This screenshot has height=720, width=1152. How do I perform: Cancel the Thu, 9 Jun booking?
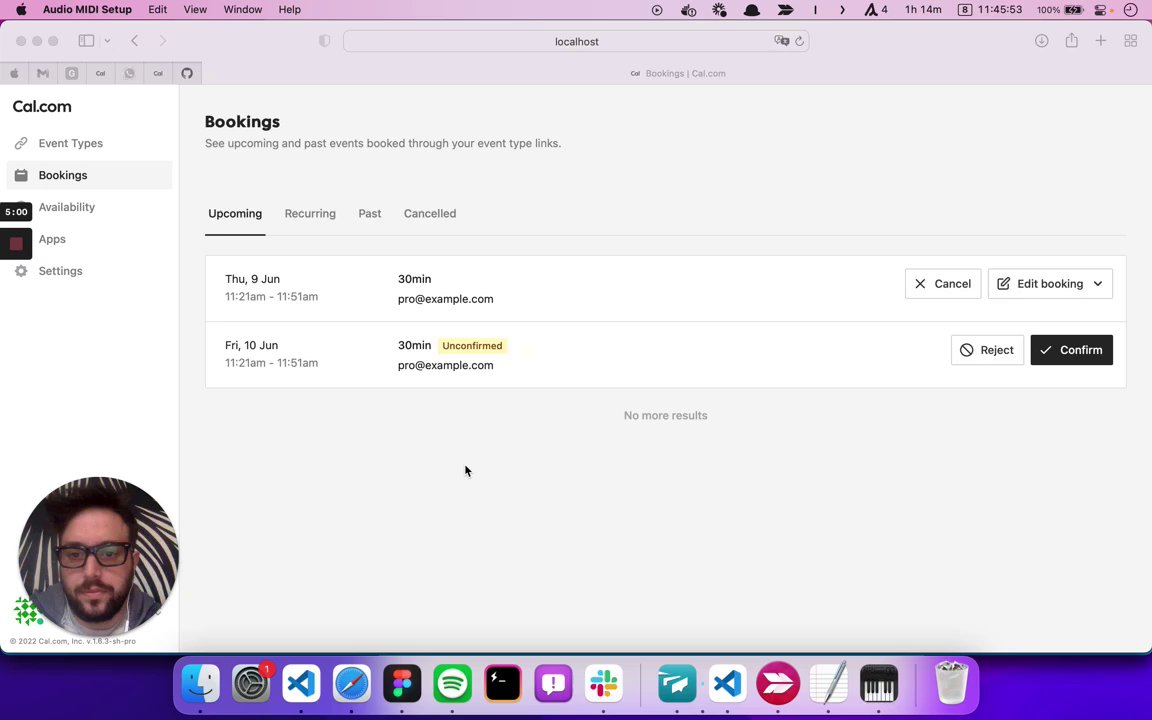[x=943, y=284]
